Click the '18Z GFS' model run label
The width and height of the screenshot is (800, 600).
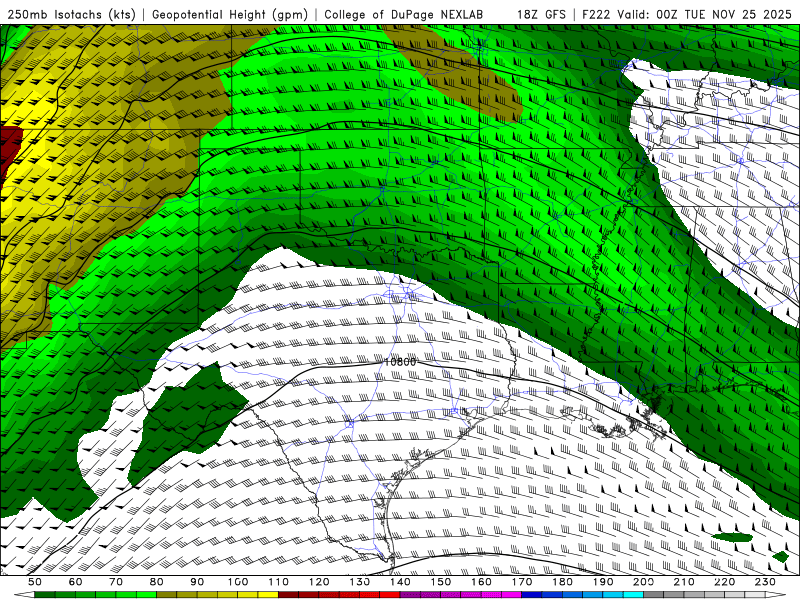tap(541, 14)
